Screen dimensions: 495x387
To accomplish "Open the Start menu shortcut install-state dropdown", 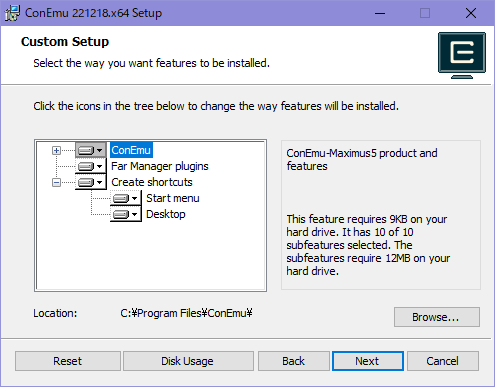I will tap(126, 198).
